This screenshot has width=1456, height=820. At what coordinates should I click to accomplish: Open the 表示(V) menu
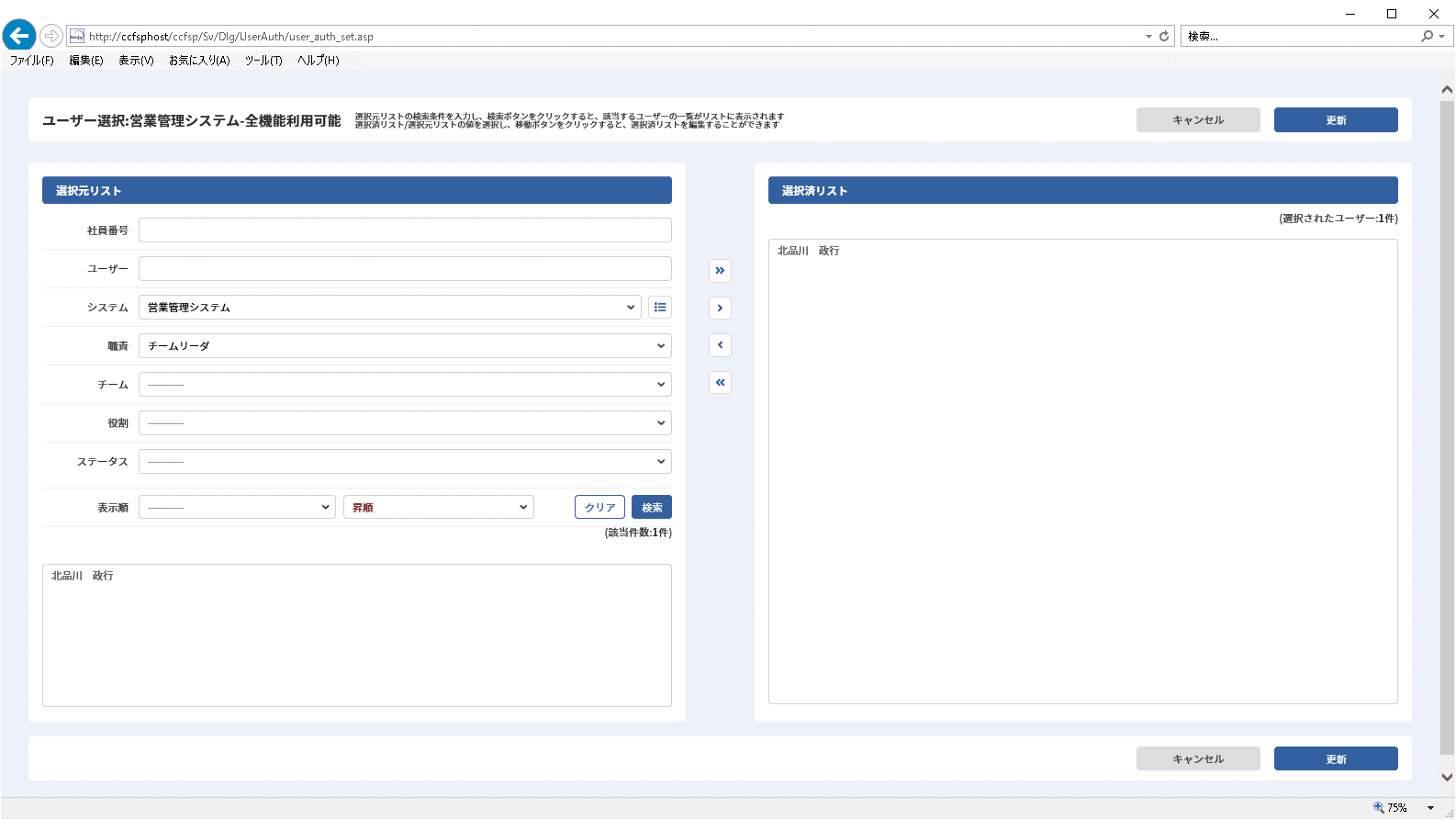coord(136,61)
